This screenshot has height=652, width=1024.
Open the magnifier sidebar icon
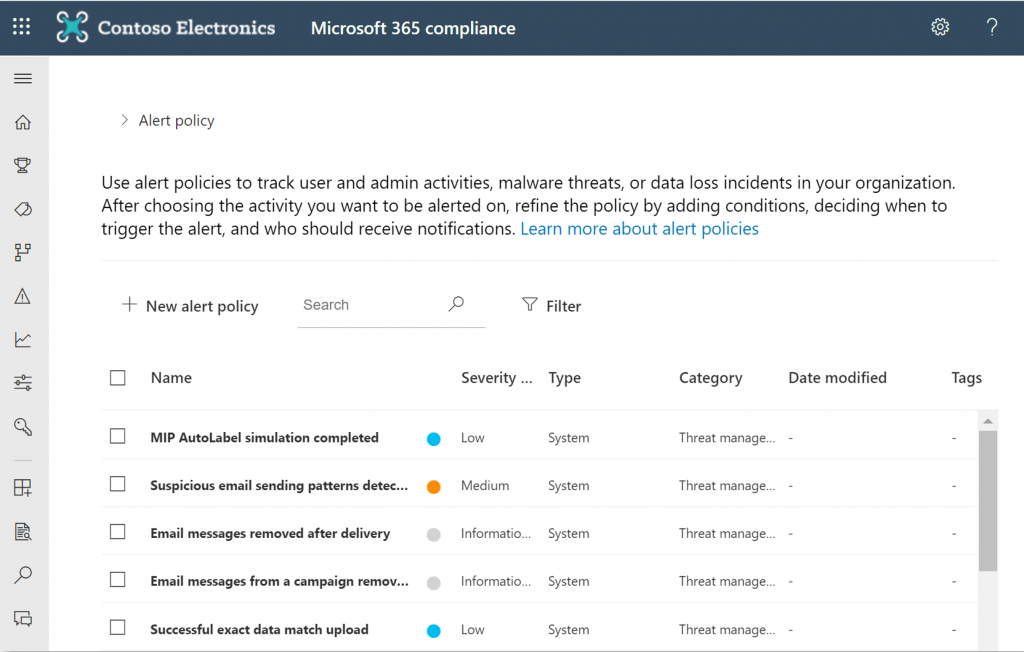pyautogui.click(x=23, y=575)
